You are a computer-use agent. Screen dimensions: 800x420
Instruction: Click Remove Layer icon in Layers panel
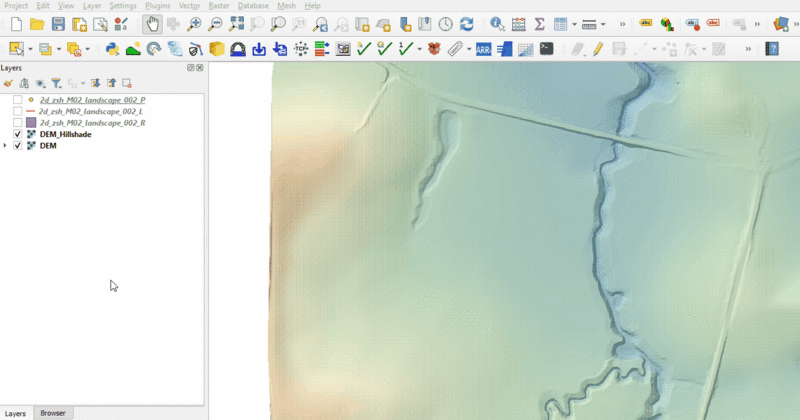tap(127, 84)
